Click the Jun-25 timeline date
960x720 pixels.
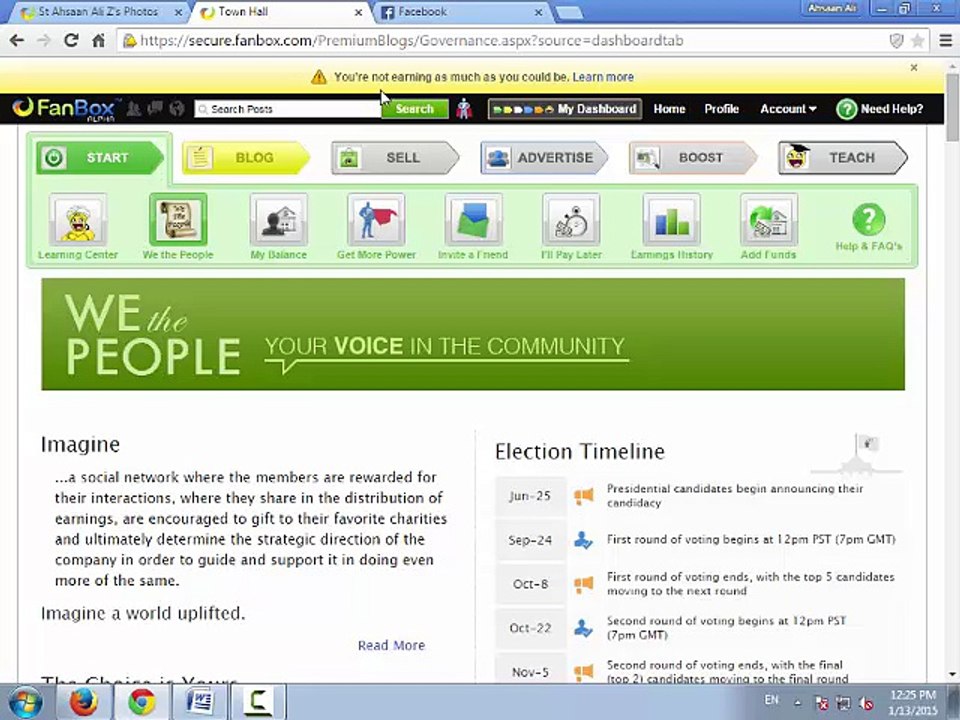pos(530,496)
